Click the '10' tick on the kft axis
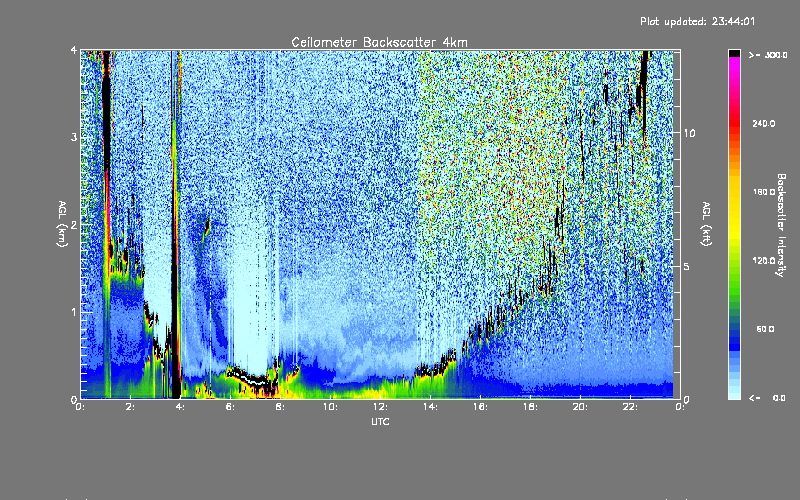The height and width of the screenshot is (500, 800). click(x=689, y=133)
